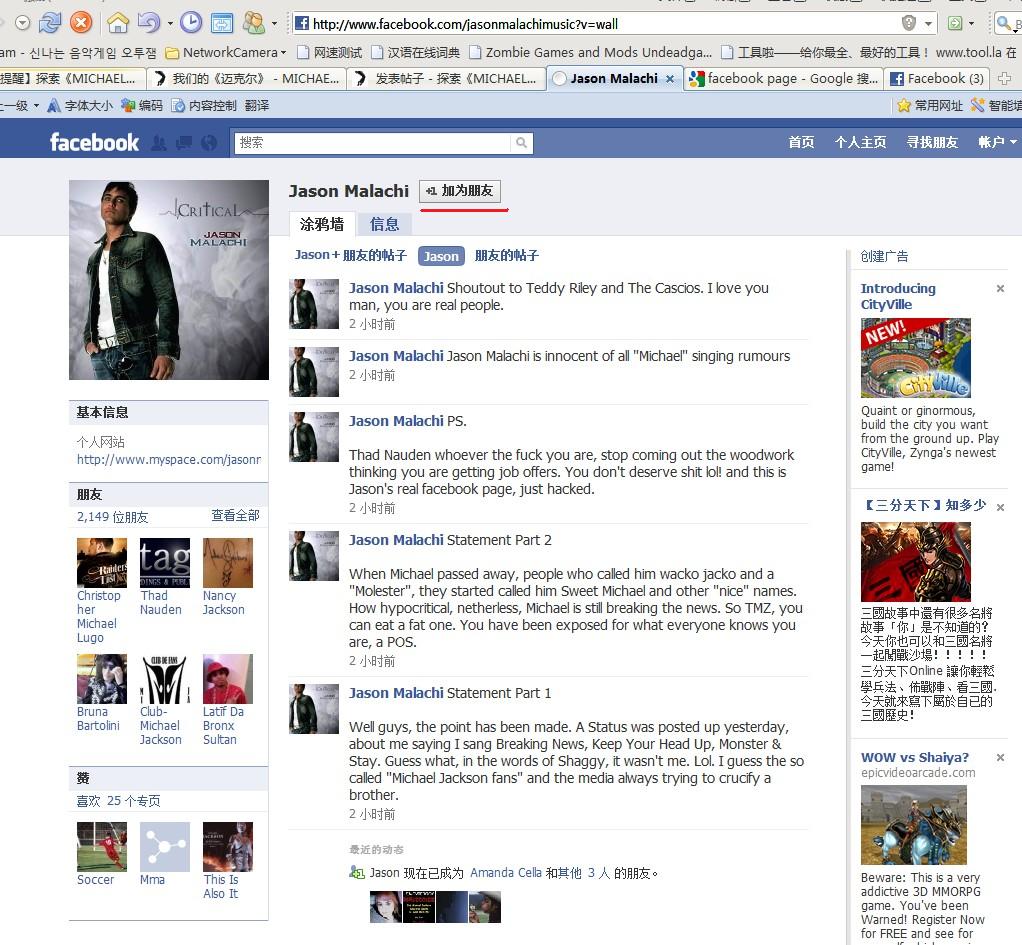The width and height of the screenshot is (1022, 945).
Task: Click the 翻译 translate toolbar item
Action: point(257,106)
